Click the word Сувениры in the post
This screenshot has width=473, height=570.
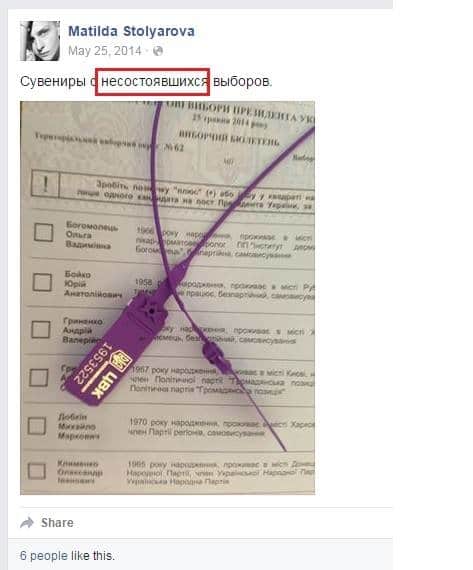point(53,81)
